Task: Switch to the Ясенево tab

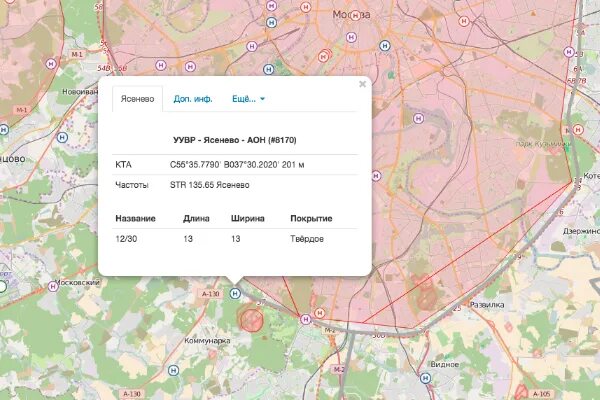Action: click(x=137, y=99)
